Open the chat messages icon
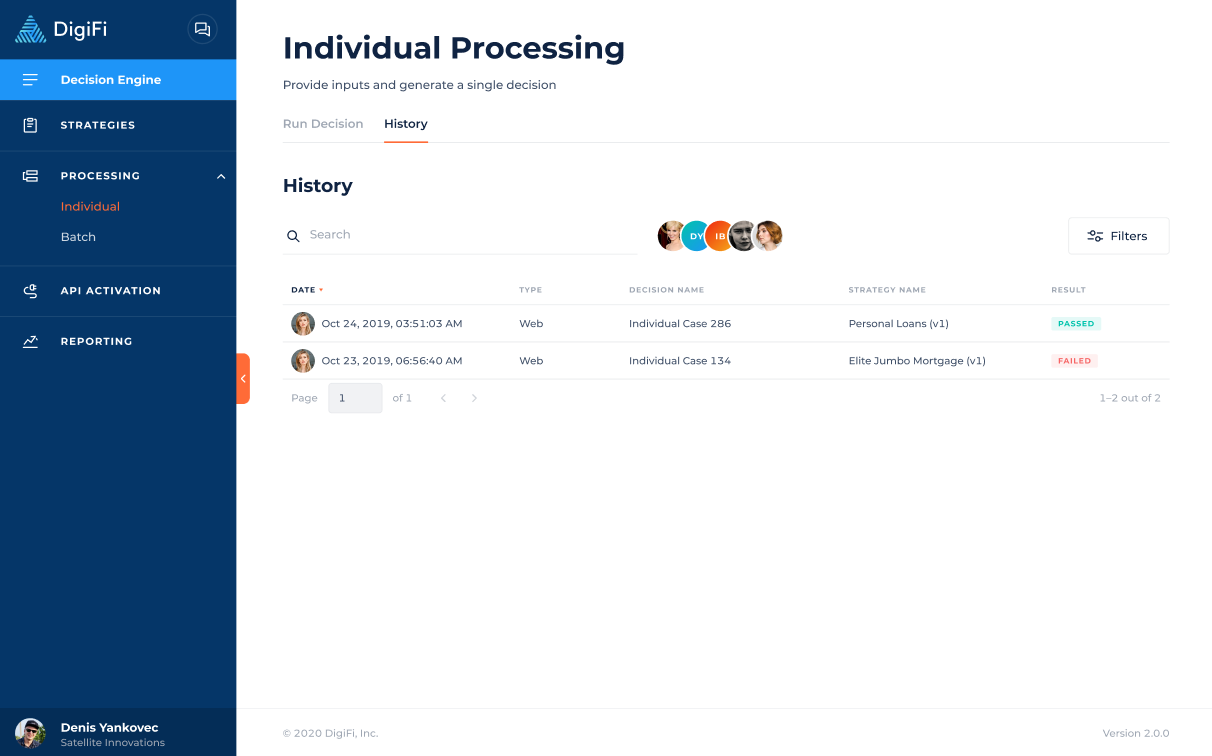The image size is (1212, 756). (x=202, y=29)
